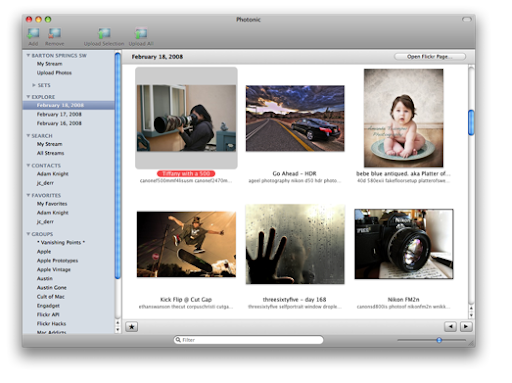Click the 'Nikon FM2n' title text
The image size is (512, 383).
coord(403,299)
